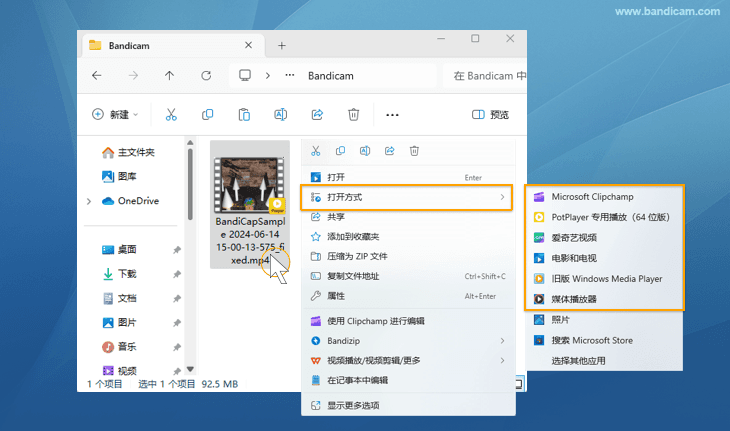Refresh the Bandicam folder view
The height and width of the screenshot is (431, 730).
[x=206, y=75]
